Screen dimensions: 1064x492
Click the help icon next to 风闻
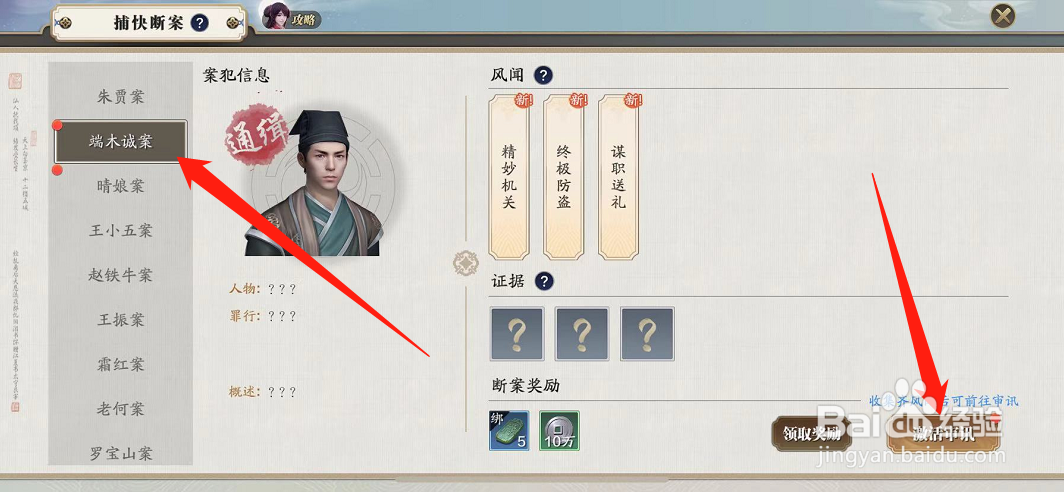point(544,75)
